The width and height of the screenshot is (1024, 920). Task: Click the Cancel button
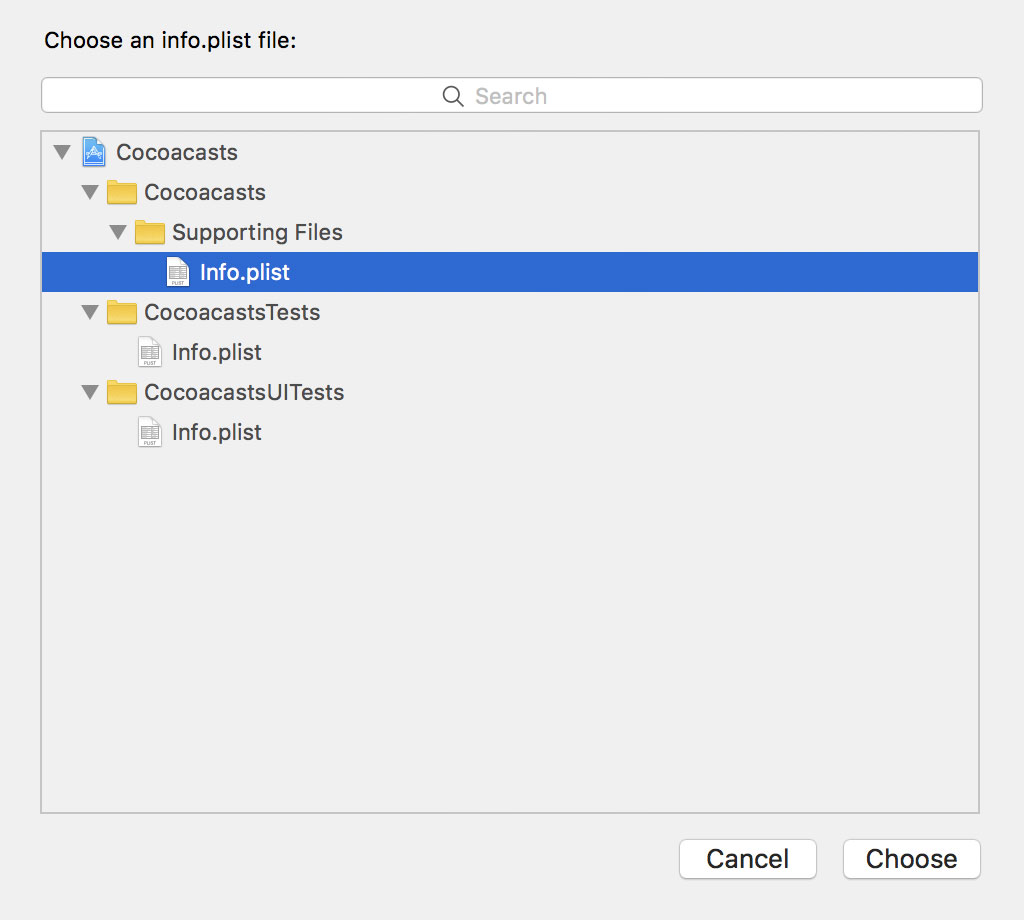click(x=747, y=858)
